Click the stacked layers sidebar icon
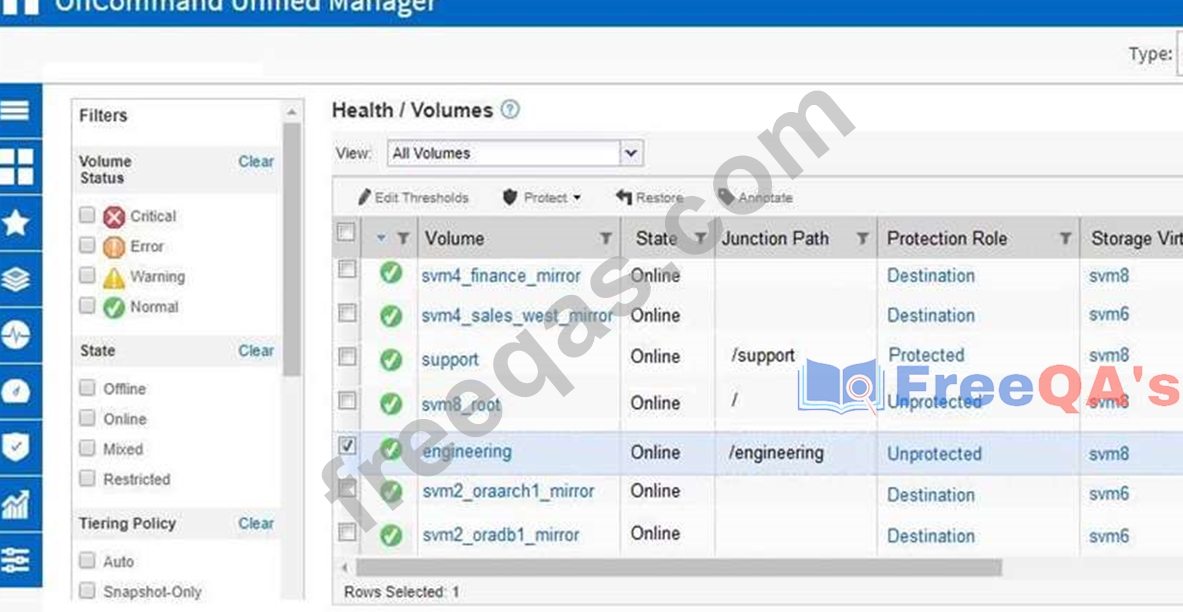 16,279
